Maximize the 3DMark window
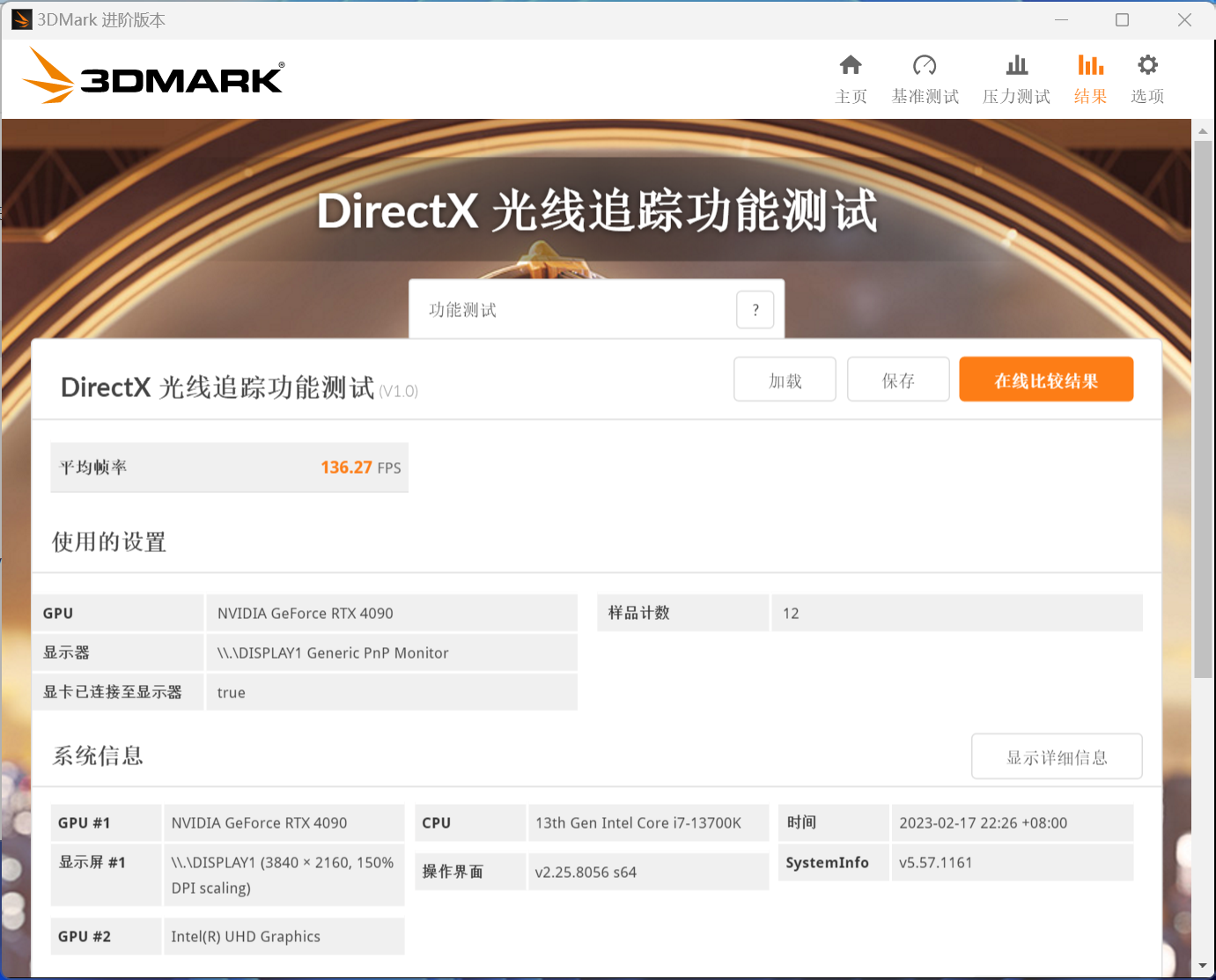Image resolution: width=1216 pixels, height=980 pixels. click(1122, 19)
